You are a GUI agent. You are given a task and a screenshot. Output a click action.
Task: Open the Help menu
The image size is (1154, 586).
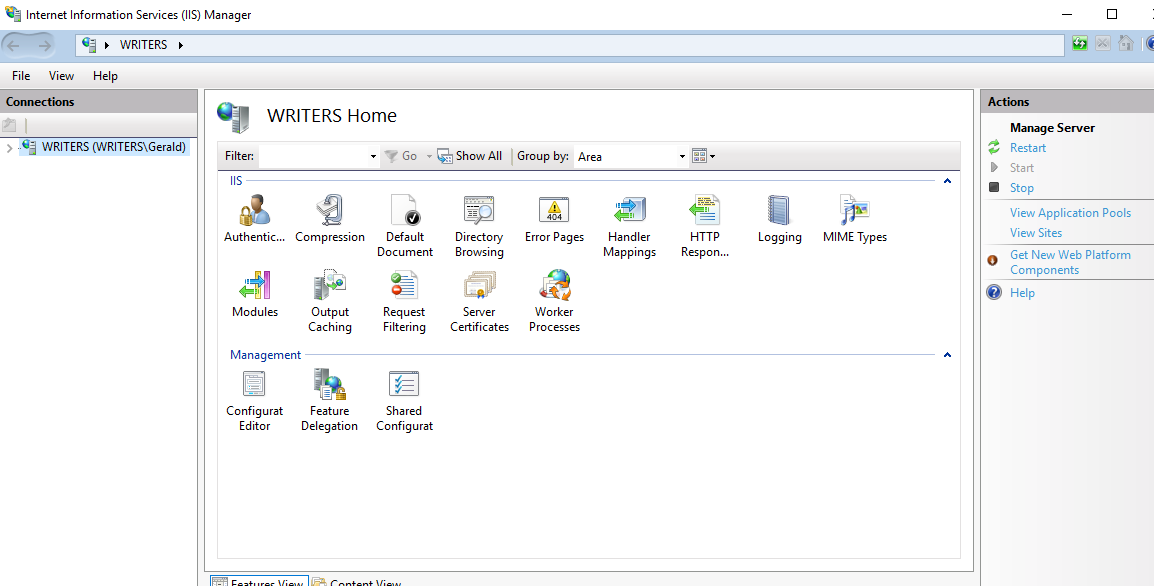tap(105, 76)
